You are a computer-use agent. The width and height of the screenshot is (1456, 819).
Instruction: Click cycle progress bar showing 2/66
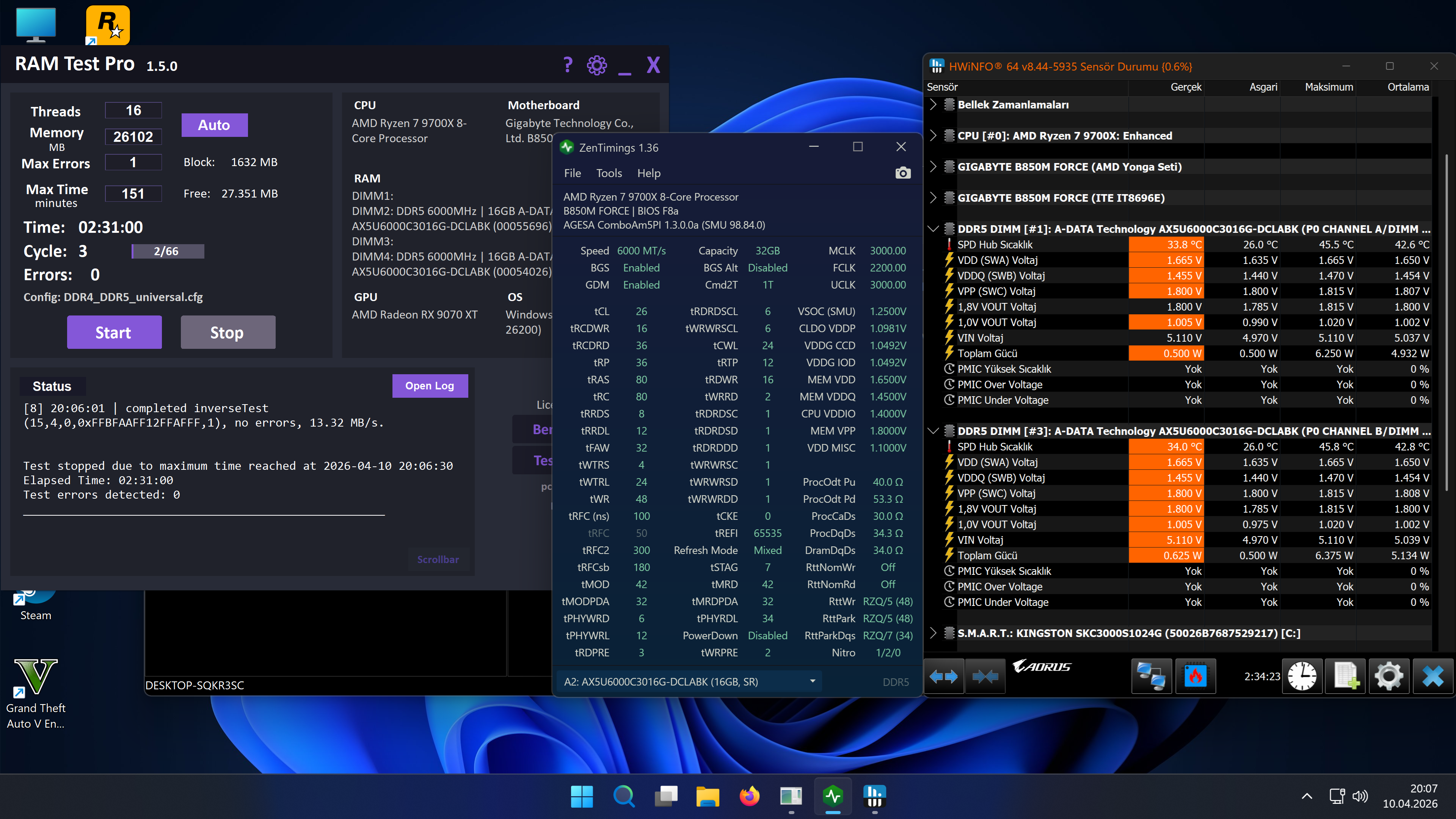pyautogui.click(x=168, y=251)
